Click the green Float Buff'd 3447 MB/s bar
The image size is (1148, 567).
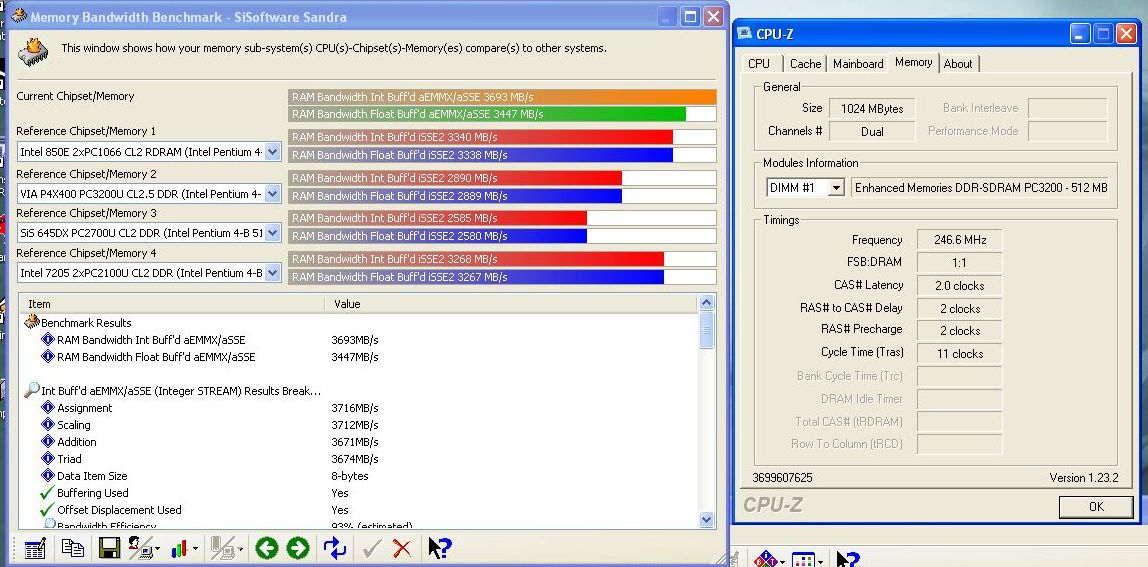pyautogui.click(x=487, y=114)
